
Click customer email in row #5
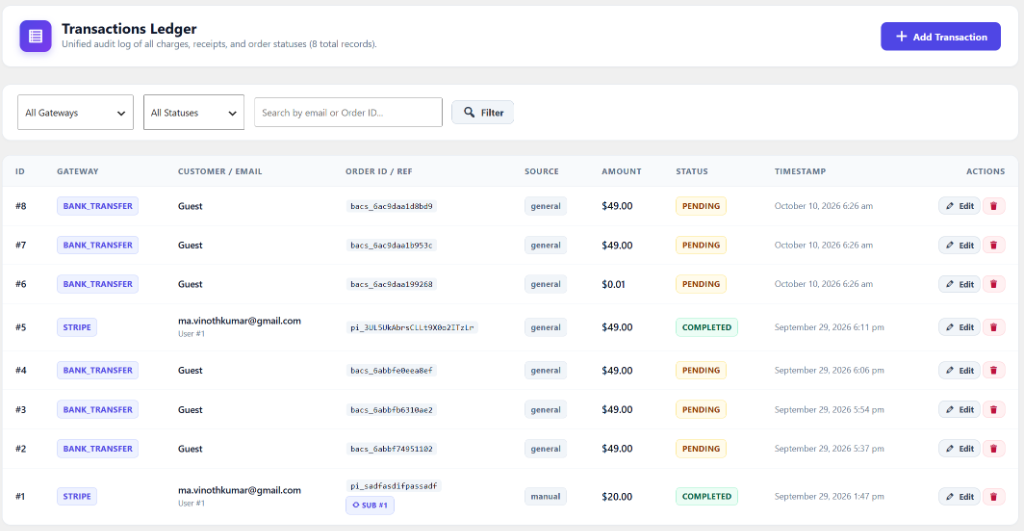(239, 321)
